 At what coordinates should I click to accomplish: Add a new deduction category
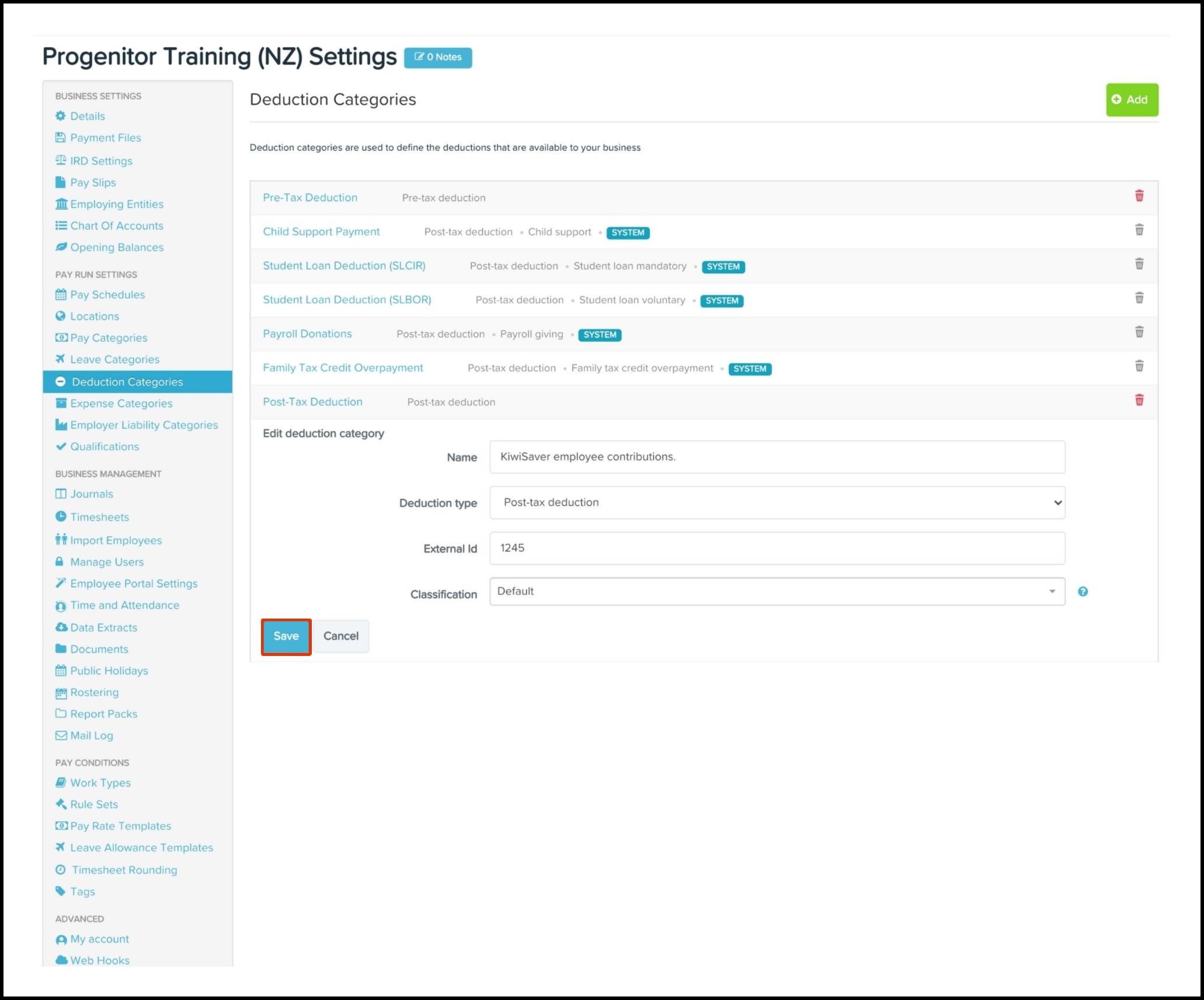(x=1131, y=100)
